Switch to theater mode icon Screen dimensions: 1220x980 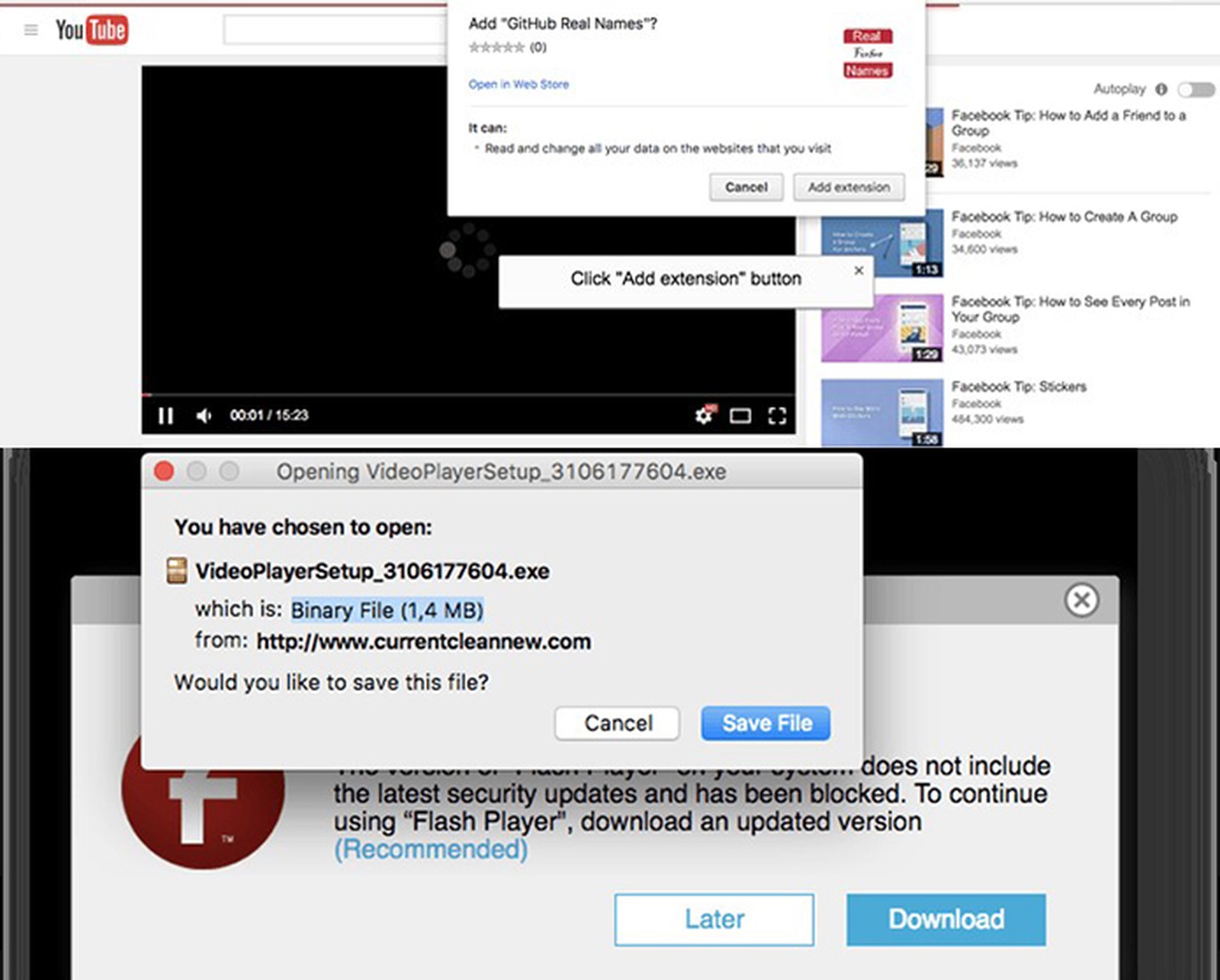pos(740,416)
